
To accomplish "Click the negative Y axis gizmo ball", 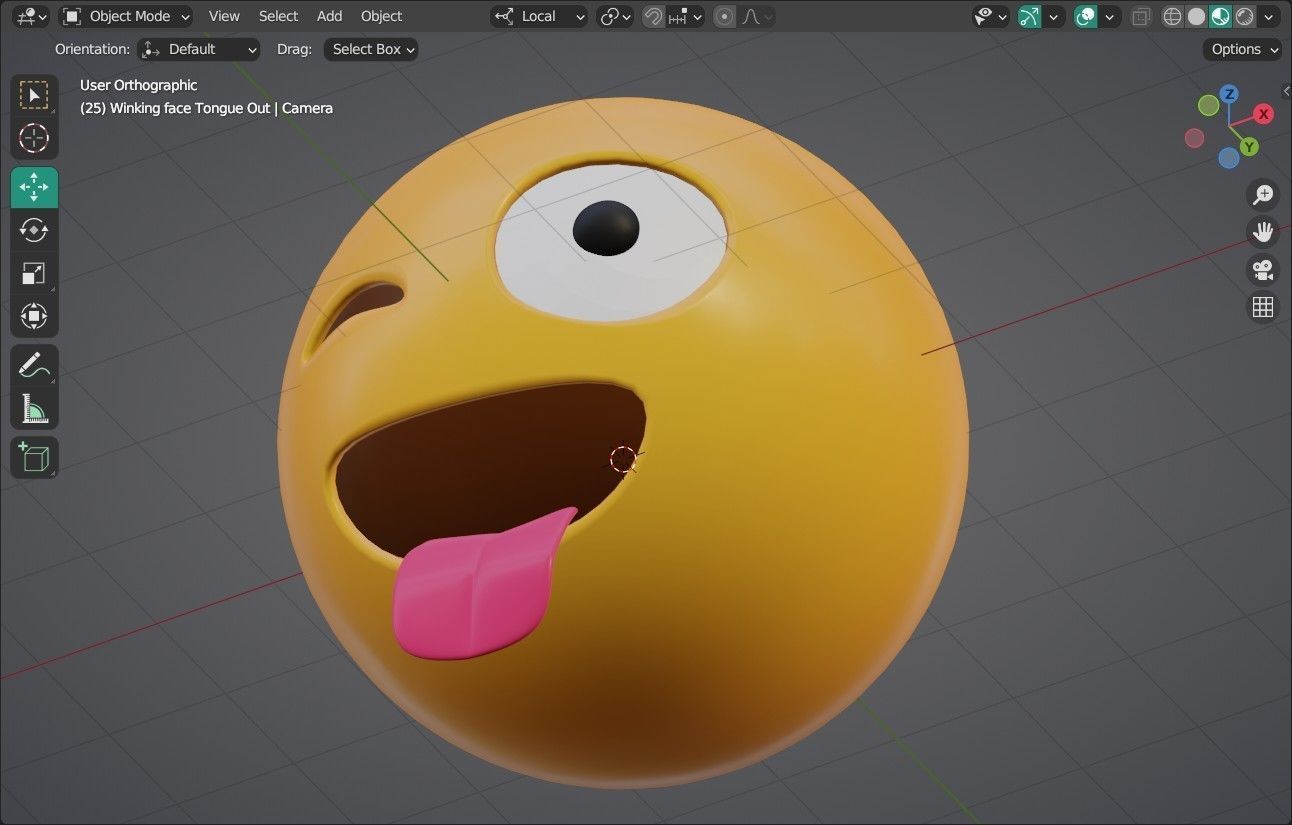I will coord(1209,105).
